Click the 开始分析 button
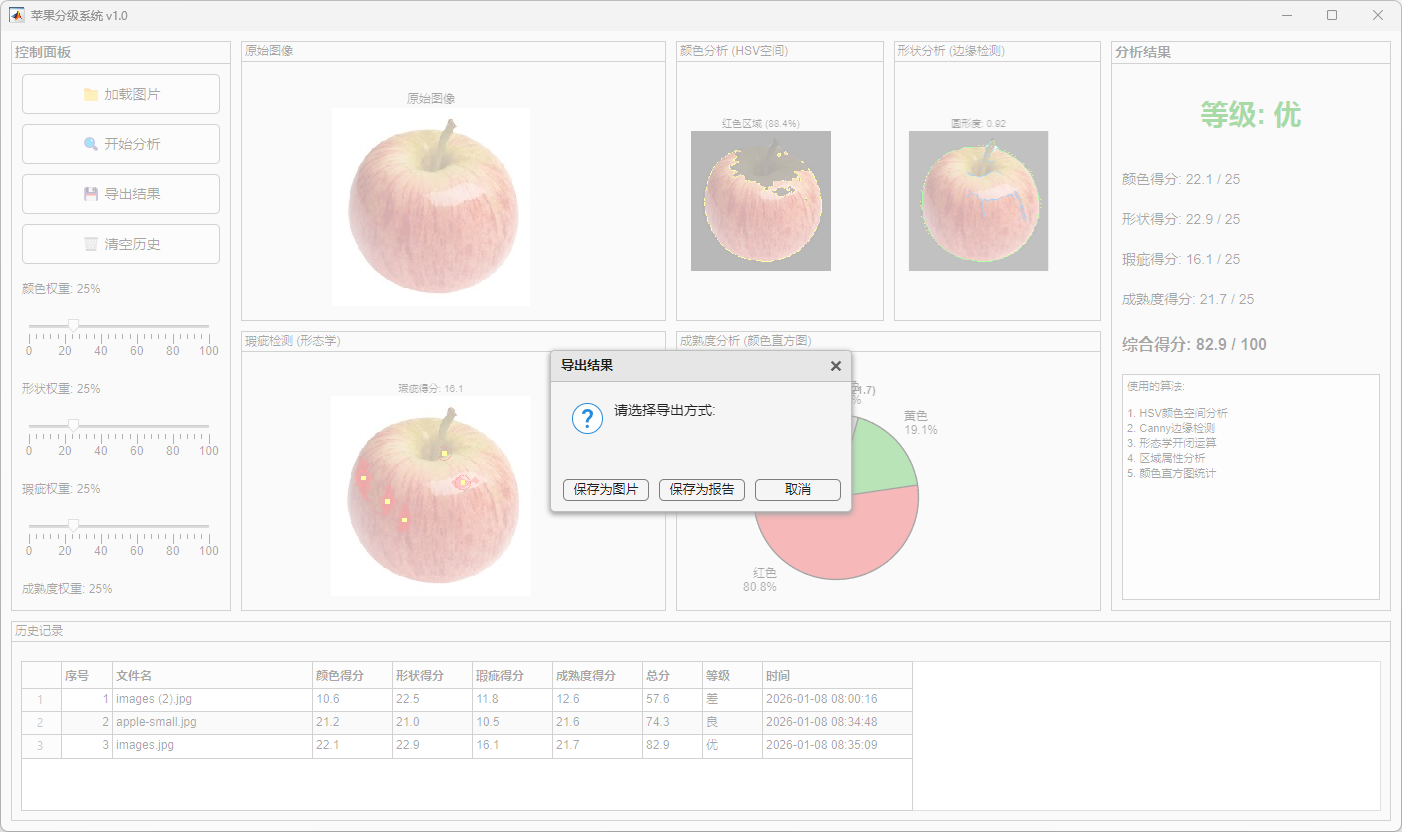Image resolution: width=1402 pixels, height=832 pixels. pyautogui.click(x=121, y=144)
